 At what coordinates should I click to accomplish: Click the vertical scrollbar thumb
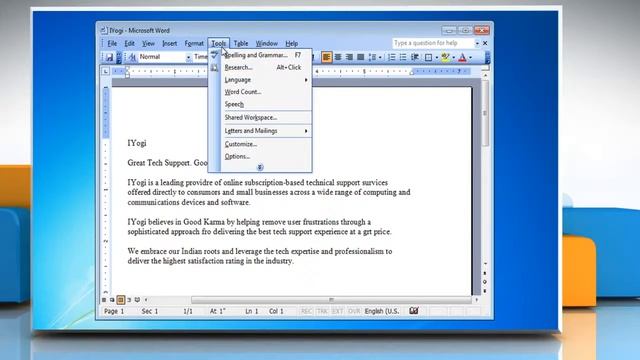[485, 113]
